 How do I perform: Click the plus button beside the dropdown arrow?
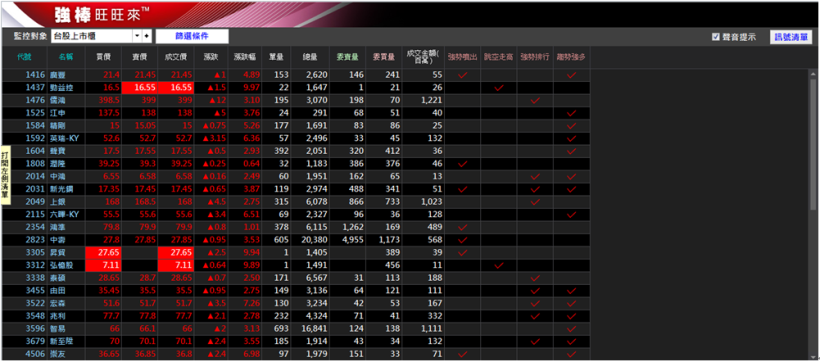(x=146, y=36)
